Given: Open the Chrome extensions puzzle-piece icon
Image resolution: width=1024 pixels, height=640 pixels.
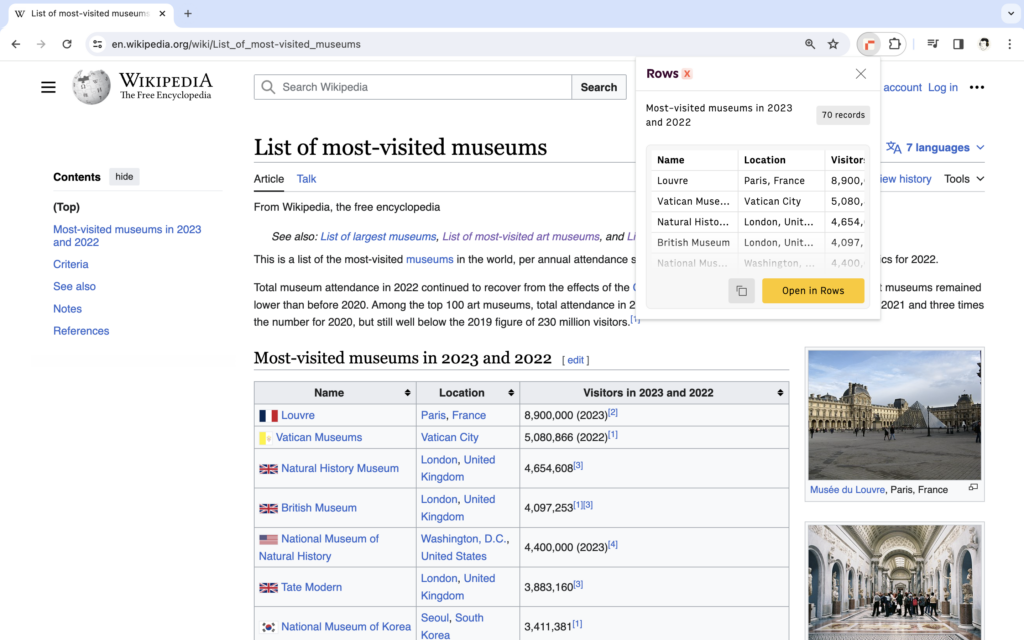Looking at the screenshot, I should 894,44.
